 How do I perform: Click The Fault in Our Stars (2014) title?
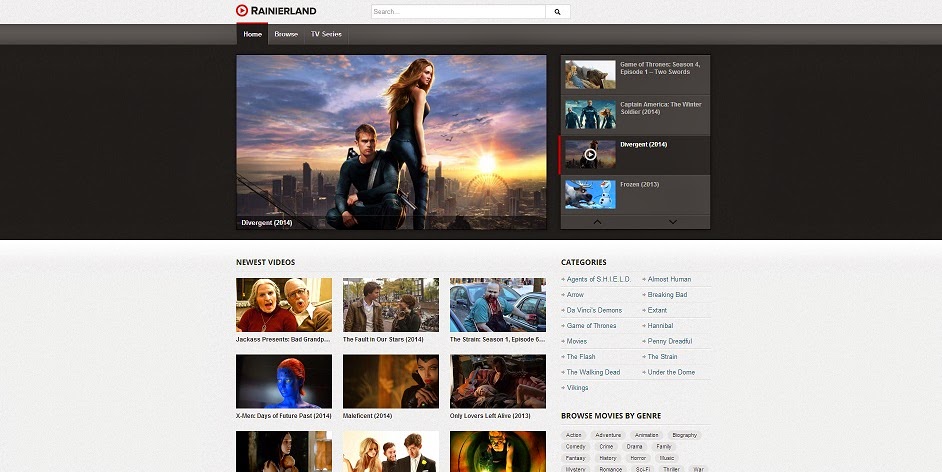(383, 339)
